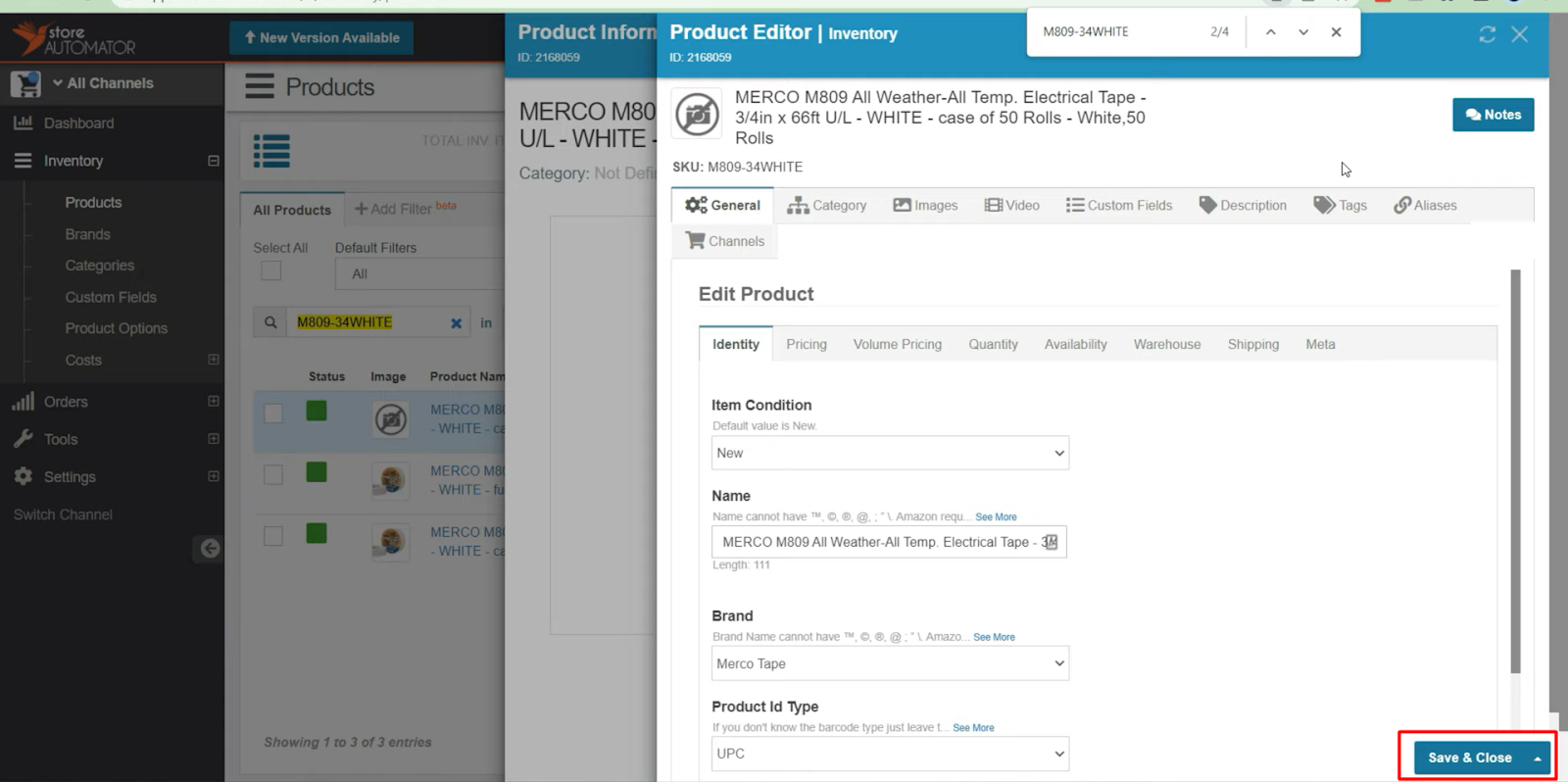Click Switch Channel in the sidebar
The image size is (1568, 782).
63,514
